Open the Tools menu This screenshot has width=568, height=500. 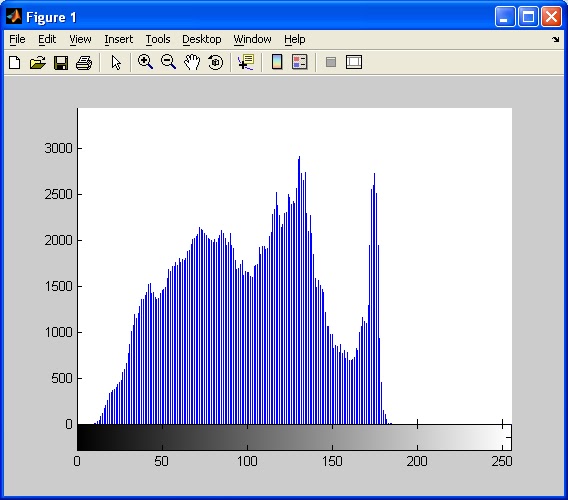(x=158, y=39)
